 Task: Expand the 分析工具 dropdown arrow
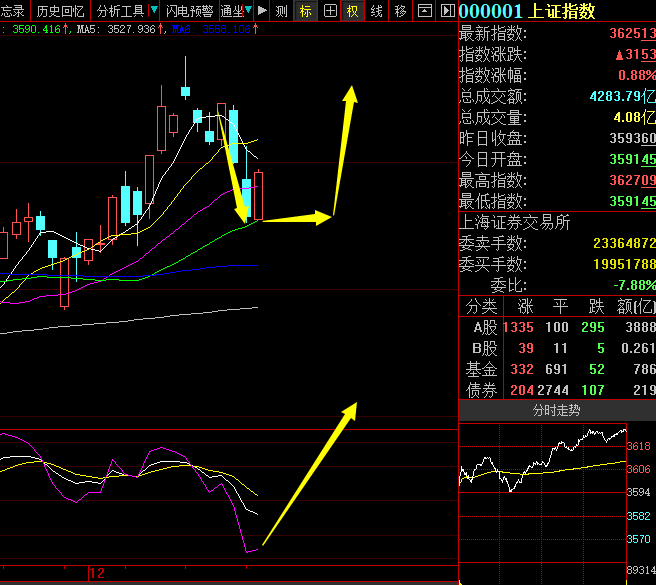click(x=154, y=10)
